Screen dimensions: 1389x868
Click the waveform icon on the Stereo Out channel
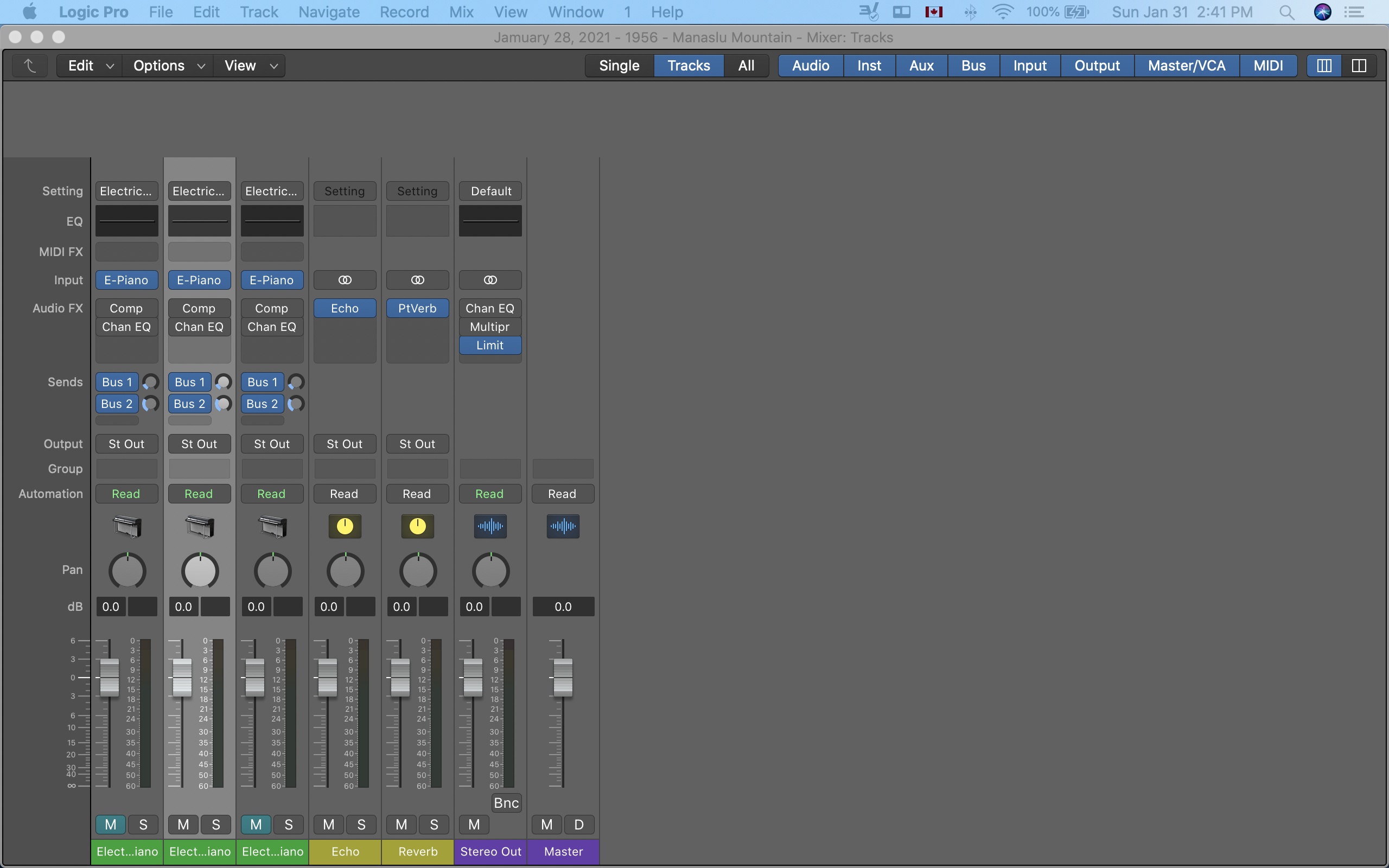[x=490, y=526]
